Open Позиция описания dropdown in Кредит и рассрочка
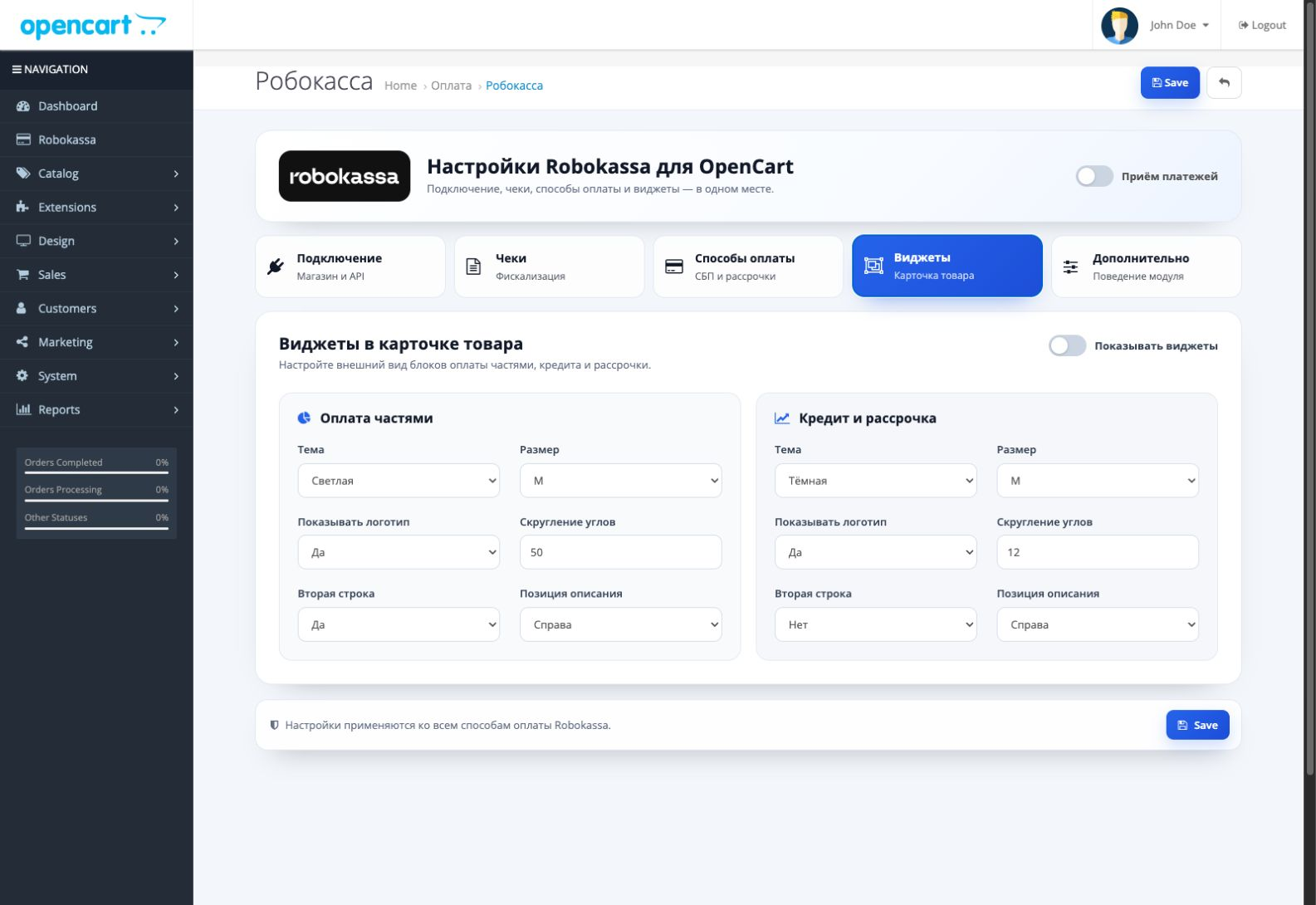The height and width of the screenshot is (905, 1316). [x=1098, y=624]
